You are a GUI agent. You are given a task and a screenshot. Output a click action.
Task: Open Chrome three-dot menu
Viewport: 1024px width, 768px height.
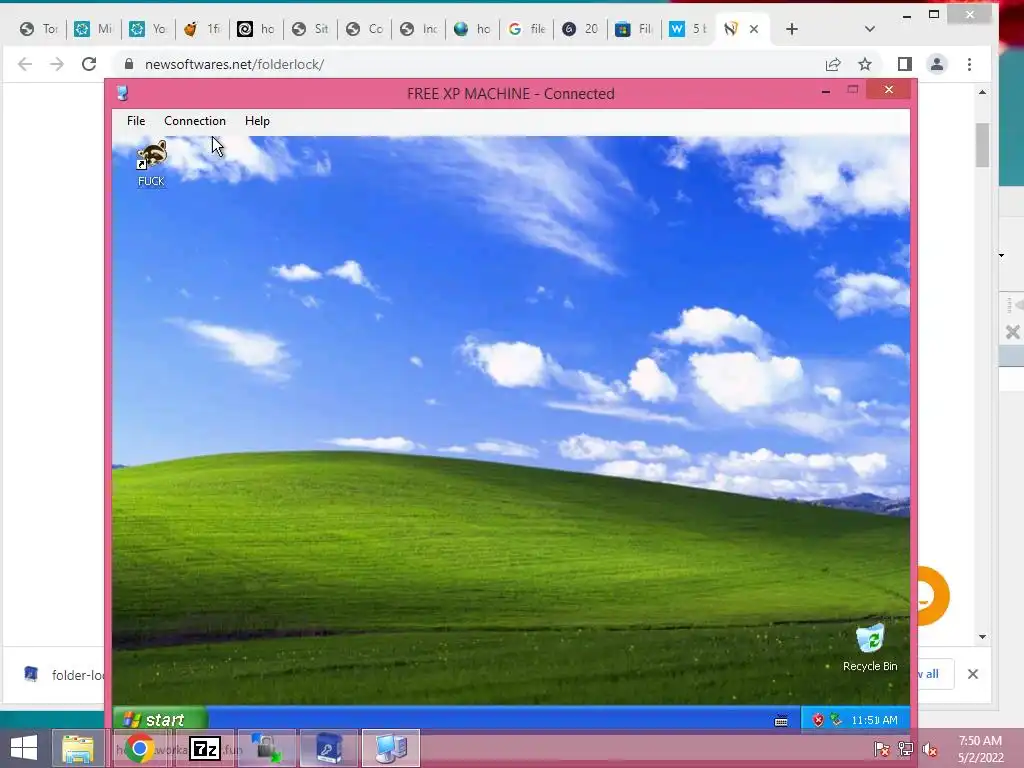[969, 64]
